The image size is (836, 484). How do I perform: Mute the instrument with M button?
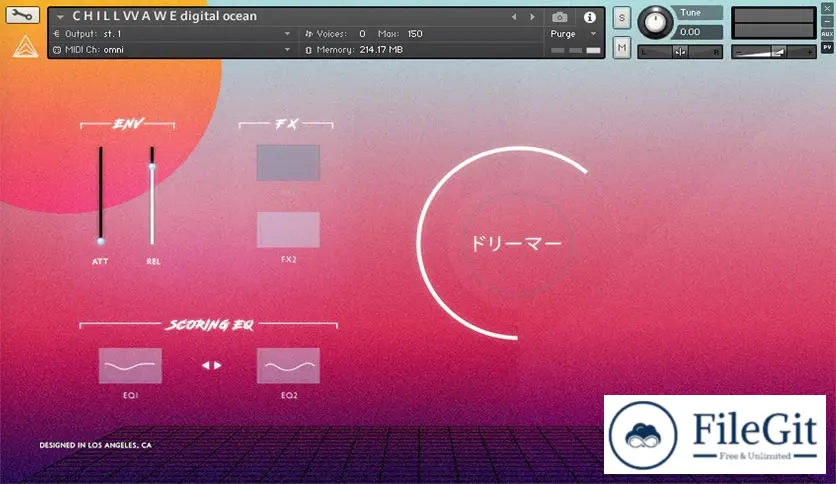(x=622, y=48)
